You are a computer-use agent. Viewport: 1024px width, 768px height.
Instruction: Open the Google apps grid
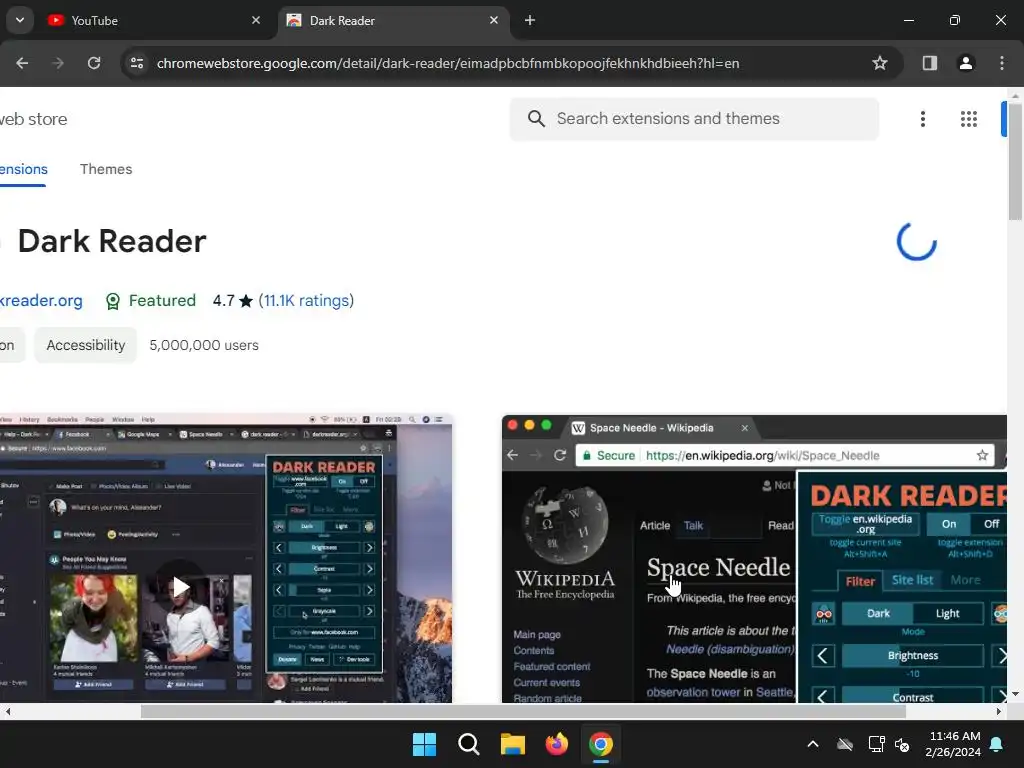tap(969, 119)
